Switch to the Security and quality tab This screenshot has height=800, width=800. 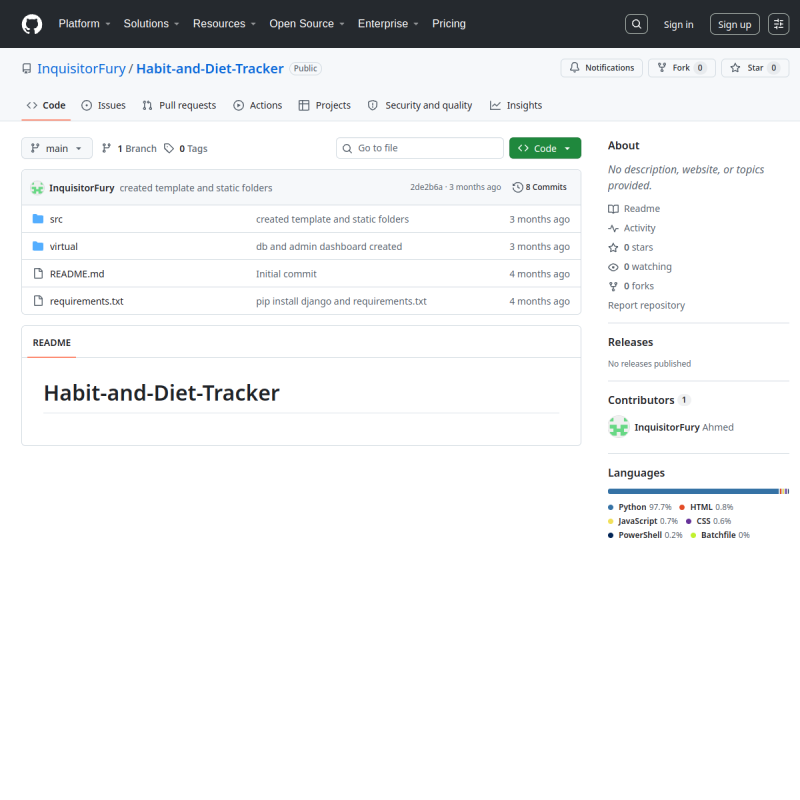tap(420, 106)
